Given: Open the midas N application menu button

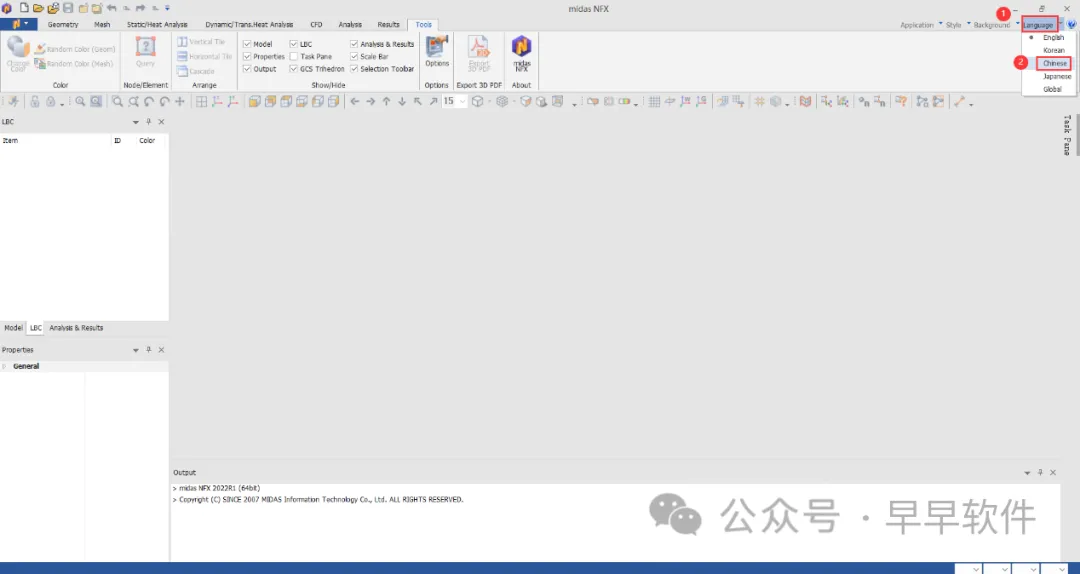Looking at the screenshot, I should point(19,24).
